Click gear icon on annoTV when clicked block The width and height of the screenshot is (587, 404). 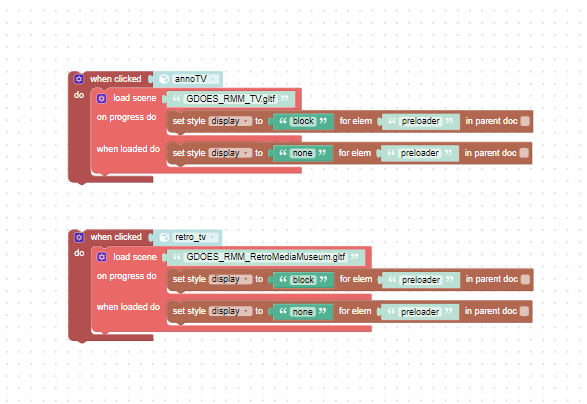coord(79,79)
